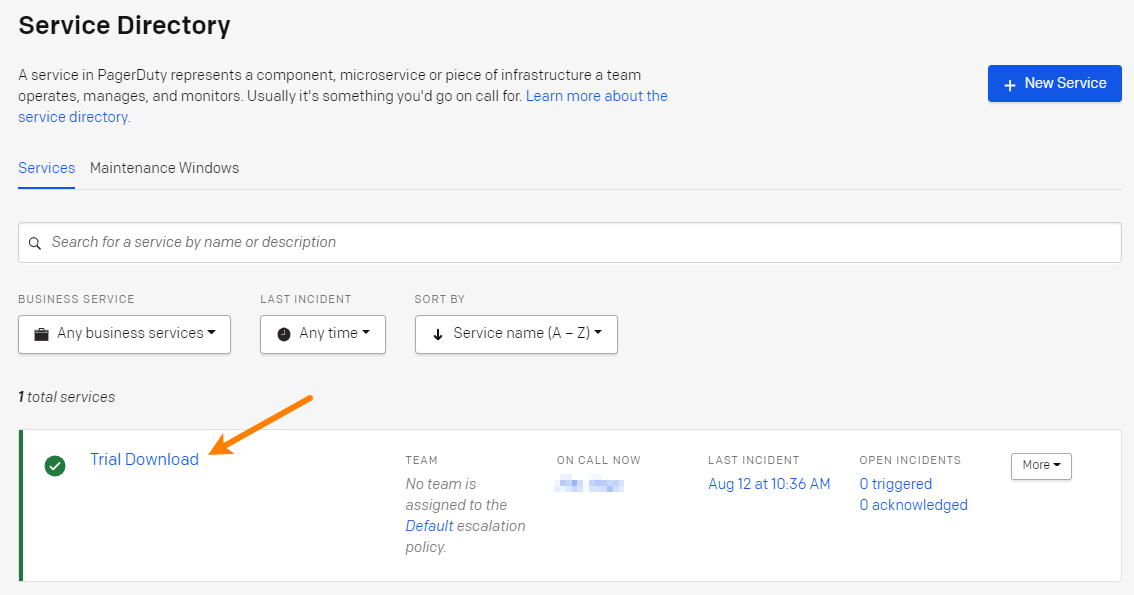Click the clock icon in Any time

[284, 334]
